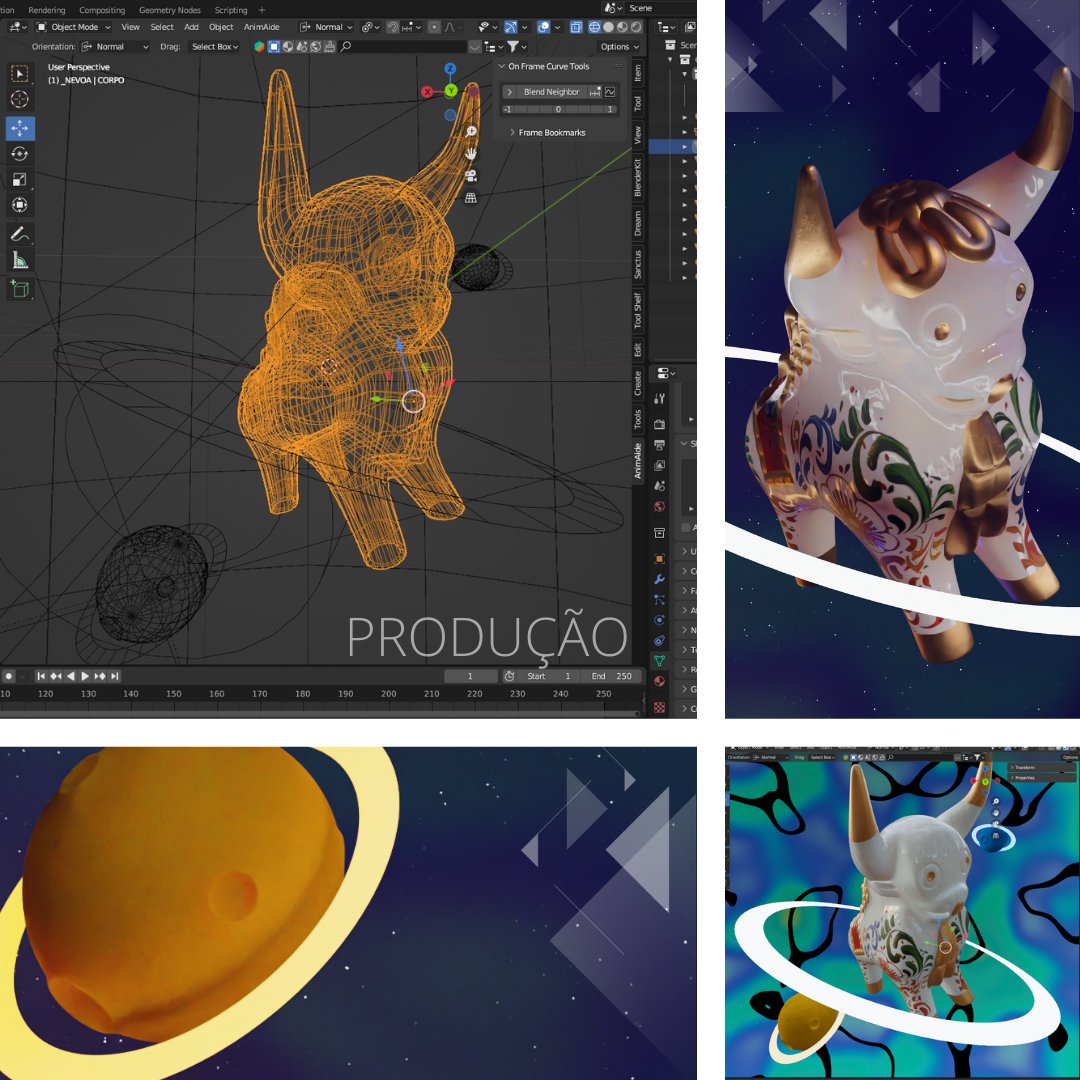Expand the Frame Bookmarks panel

click(x=548, y=132)
